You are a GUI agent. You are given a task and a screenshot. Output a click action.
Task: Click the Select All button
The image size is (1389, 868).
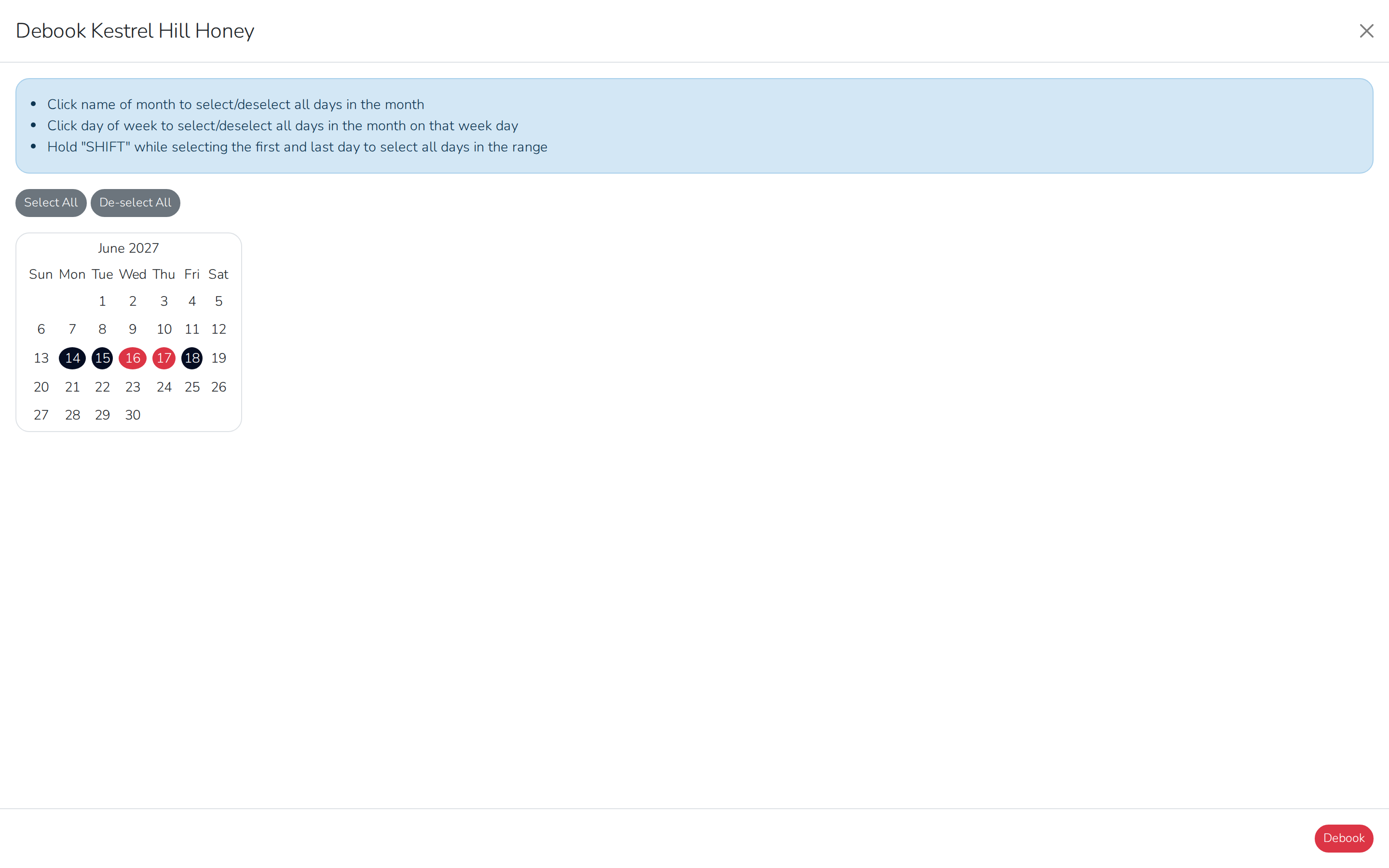click(x=51, y=203)
